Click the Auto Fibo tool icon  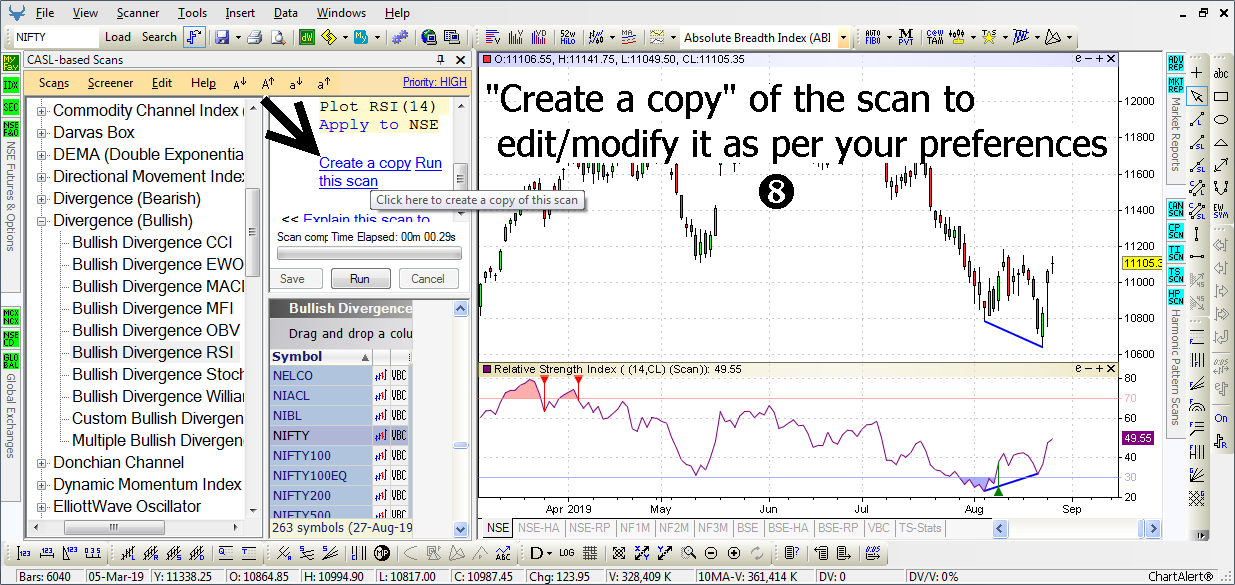[x=873, y=37]
